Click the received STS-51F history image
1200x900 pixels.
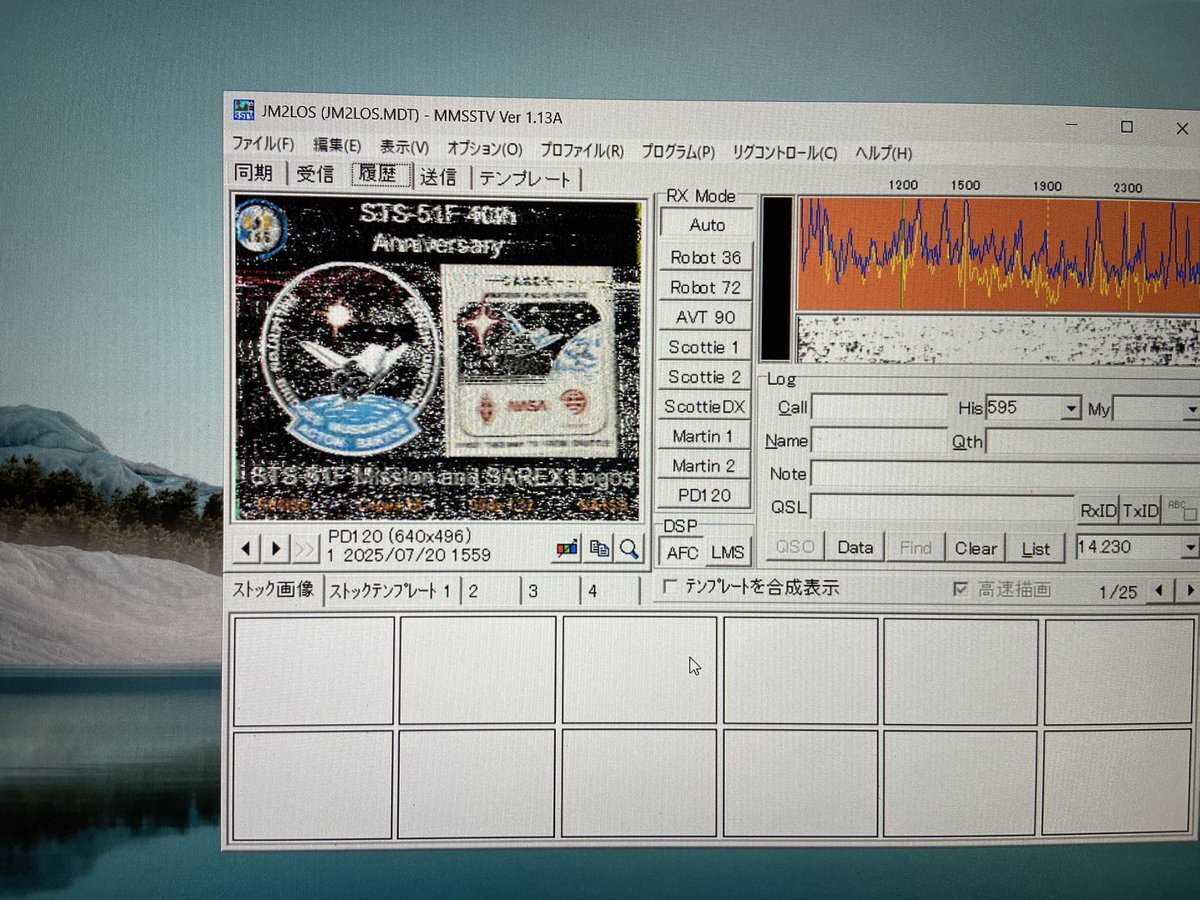coord(437,357)
